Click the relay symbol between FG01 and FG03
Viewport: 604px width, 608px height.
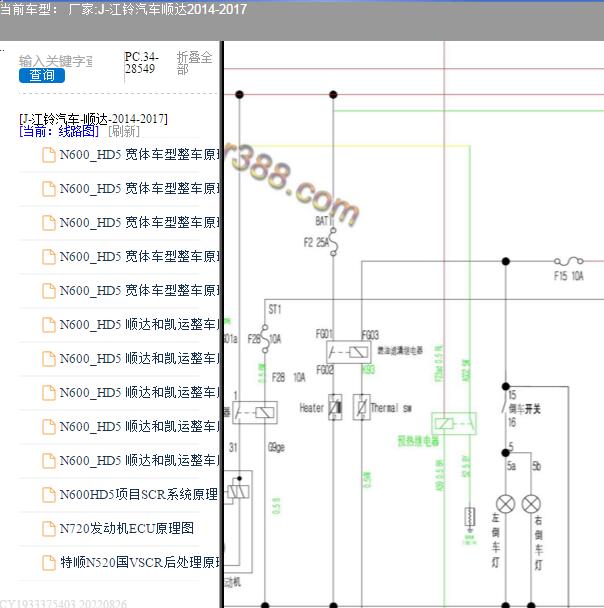349,352
